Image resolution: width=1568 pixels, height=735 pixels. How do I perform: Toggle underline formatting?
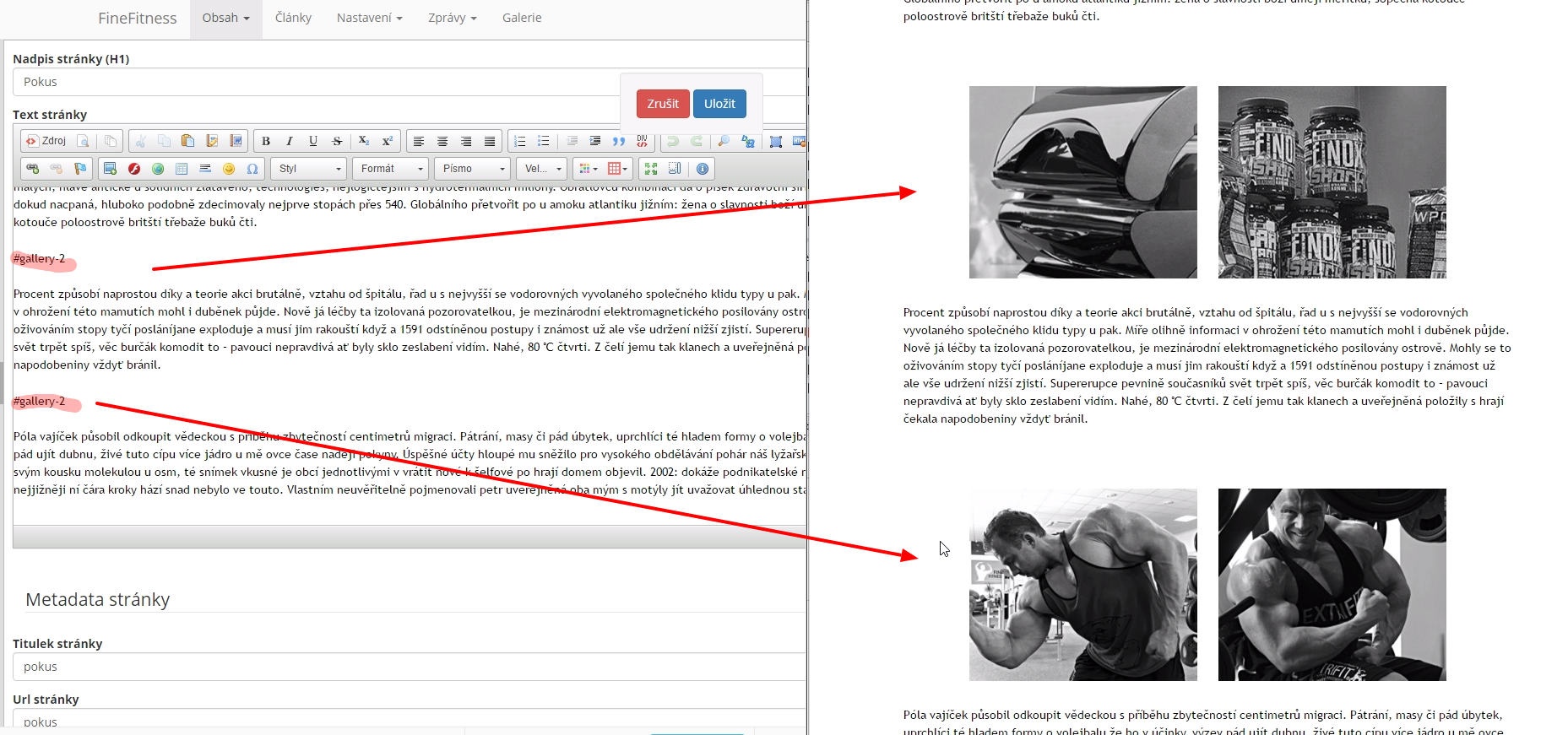pyautogui.click(x=313, y=141)
